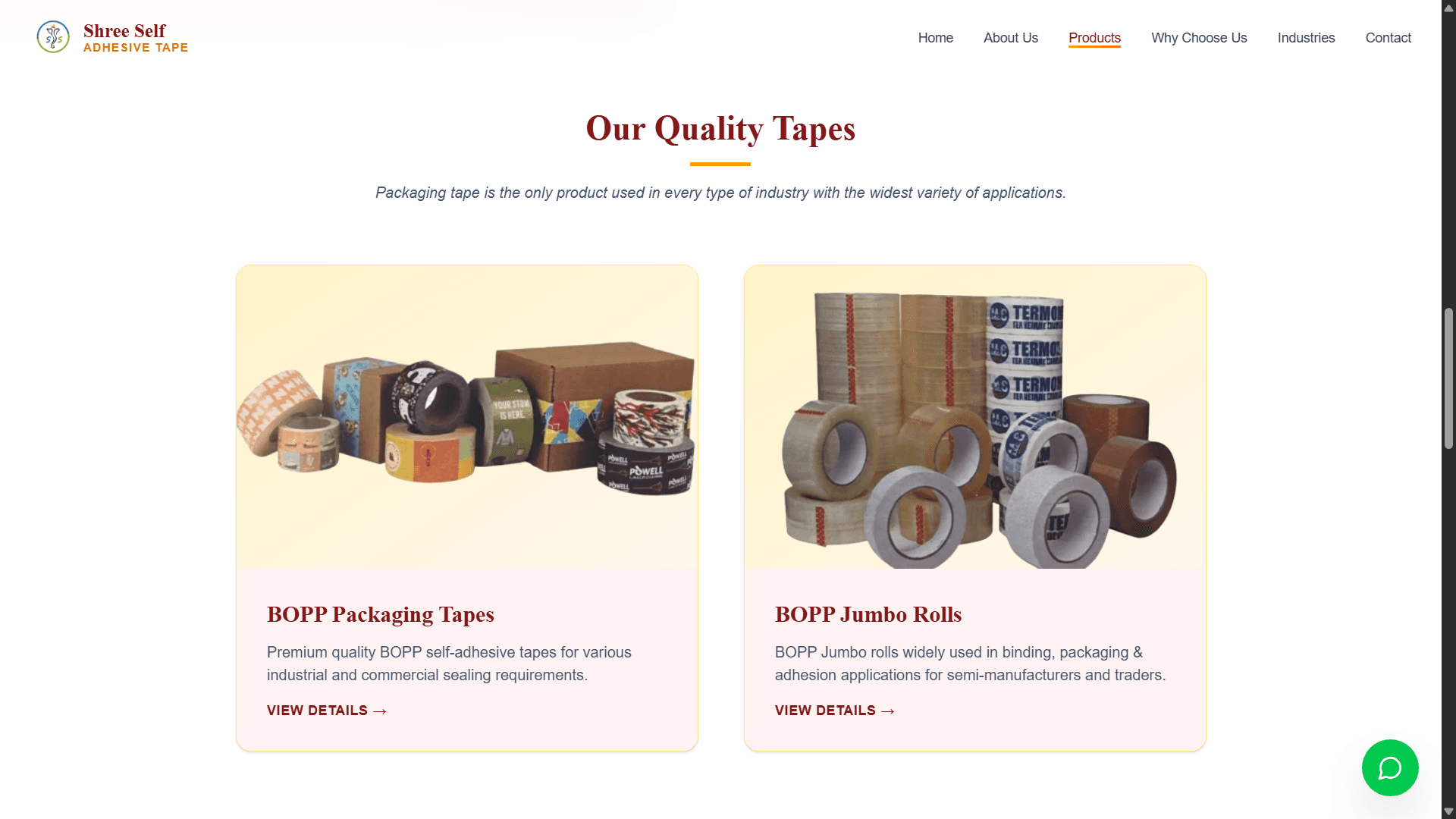1456x819 pixels.
Task: Click the BOPP Packaging Tapes heading
Action: (381, 614)
